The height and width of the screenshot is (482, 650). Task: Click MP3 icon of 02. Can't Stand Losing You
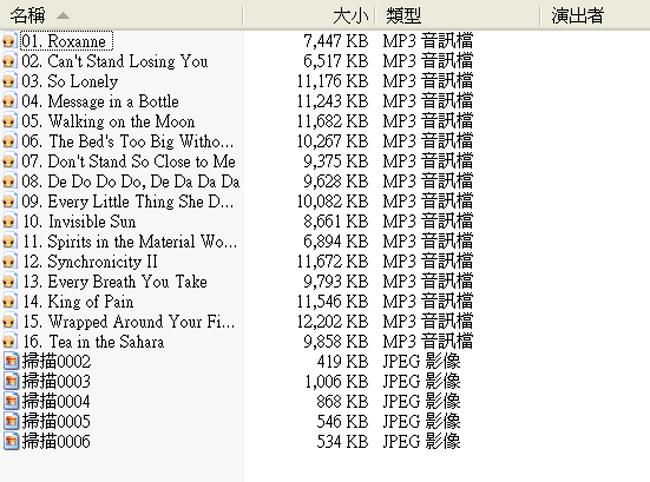(x=10, y=61)
